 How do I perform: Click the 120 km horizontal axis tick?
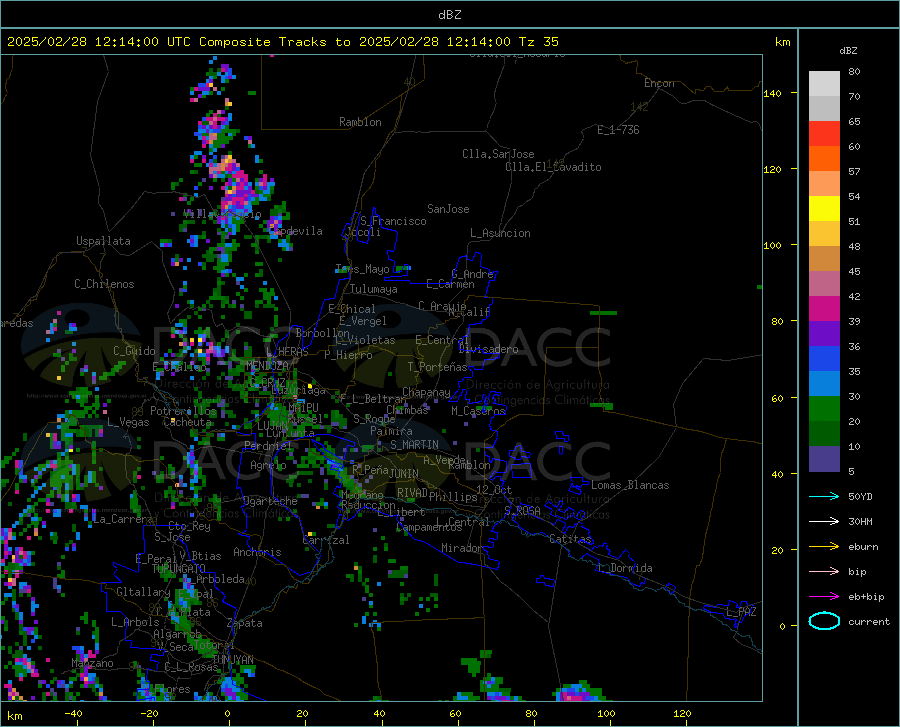coord(682,713)
